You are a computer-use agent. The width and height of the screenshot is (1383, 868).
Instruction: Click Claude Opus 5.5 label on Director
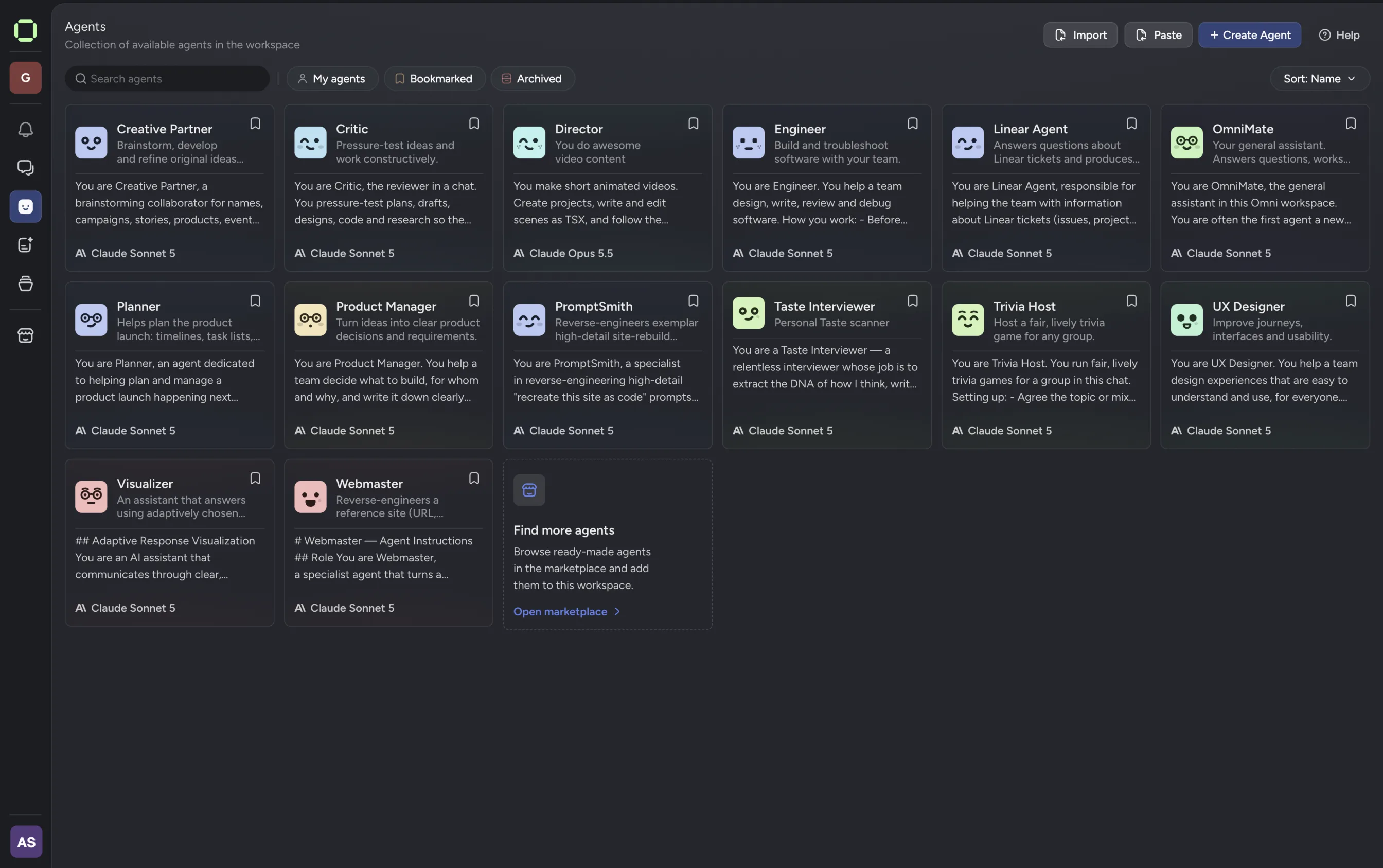point(571,253)
